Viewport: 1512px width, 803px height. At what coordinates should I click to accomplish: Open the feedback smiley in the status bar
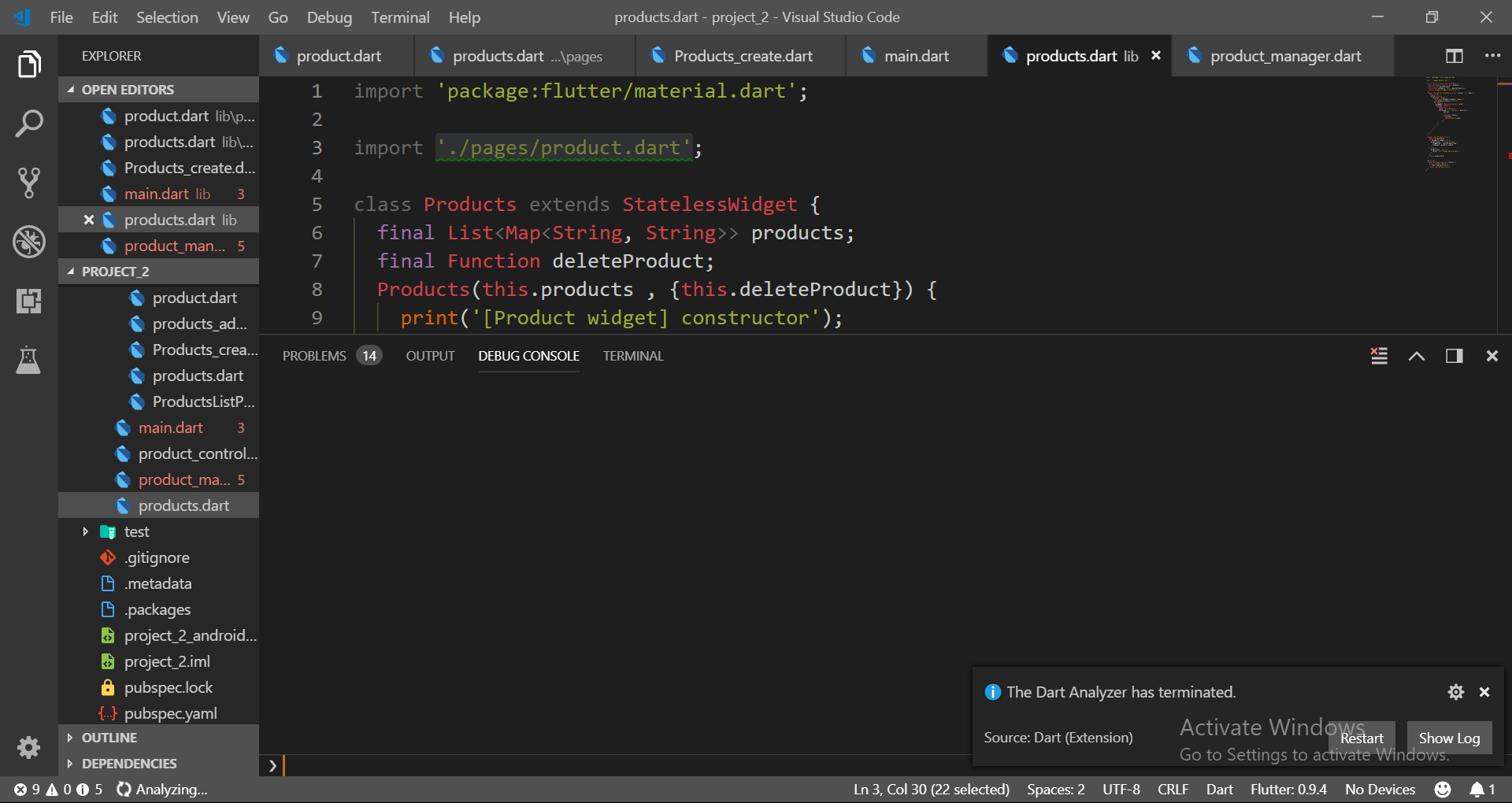[1443, 789]
